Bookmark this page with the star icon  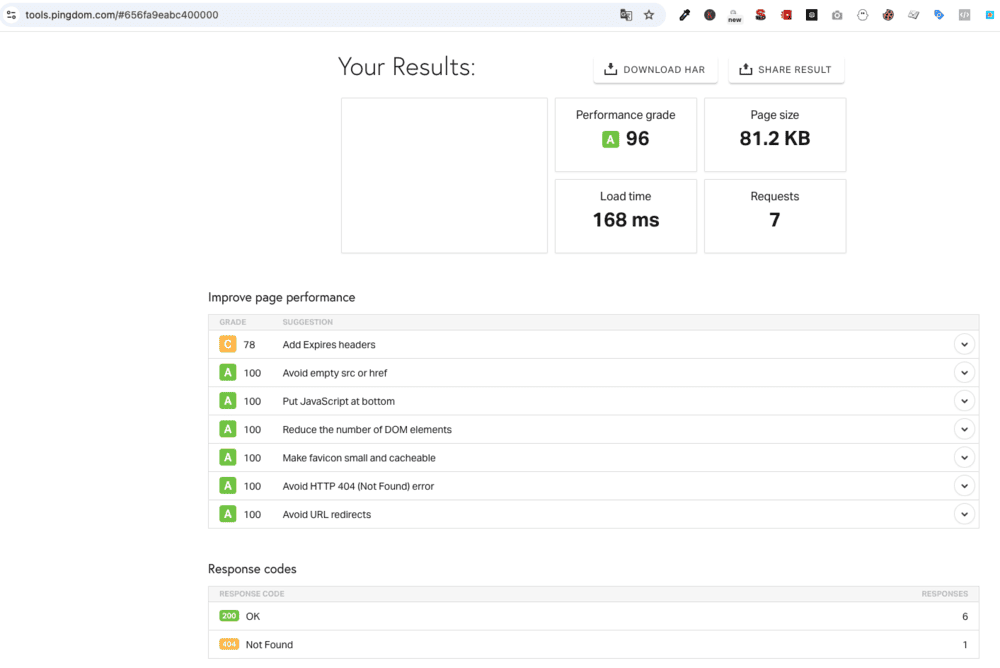point(649,15)
